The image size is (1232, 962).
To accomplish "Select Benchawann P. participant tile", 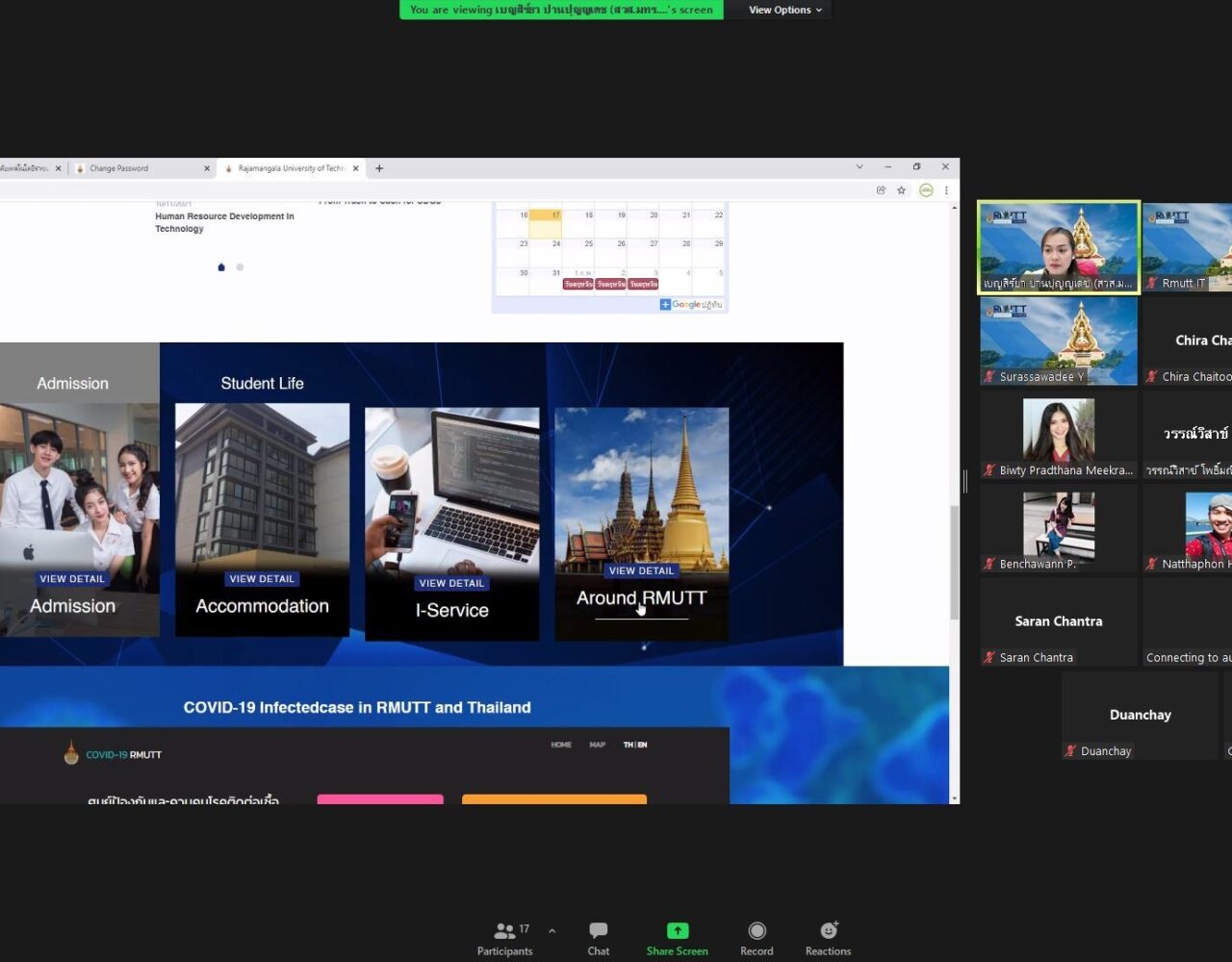I will [1059, 527].
